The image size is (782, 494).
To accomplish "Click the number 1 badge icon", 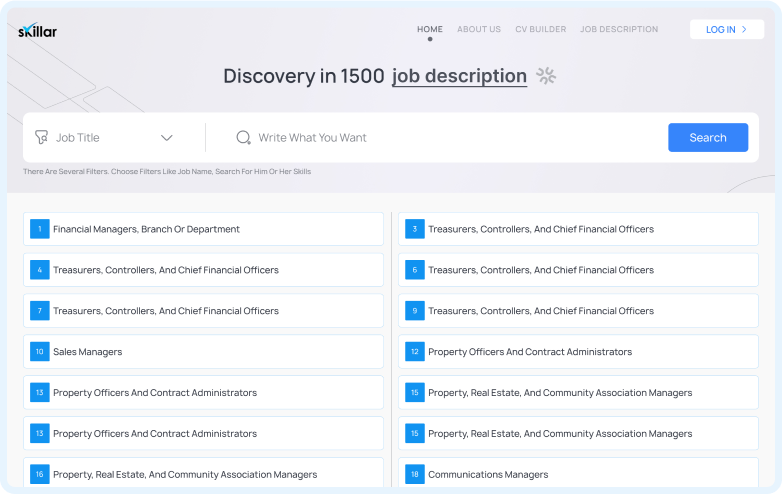I will (40, 229).
